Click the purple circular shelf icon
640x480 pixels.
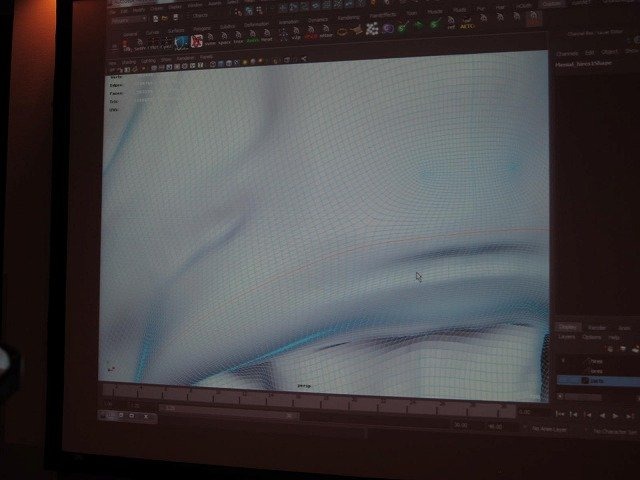click(x=388, y=28)
